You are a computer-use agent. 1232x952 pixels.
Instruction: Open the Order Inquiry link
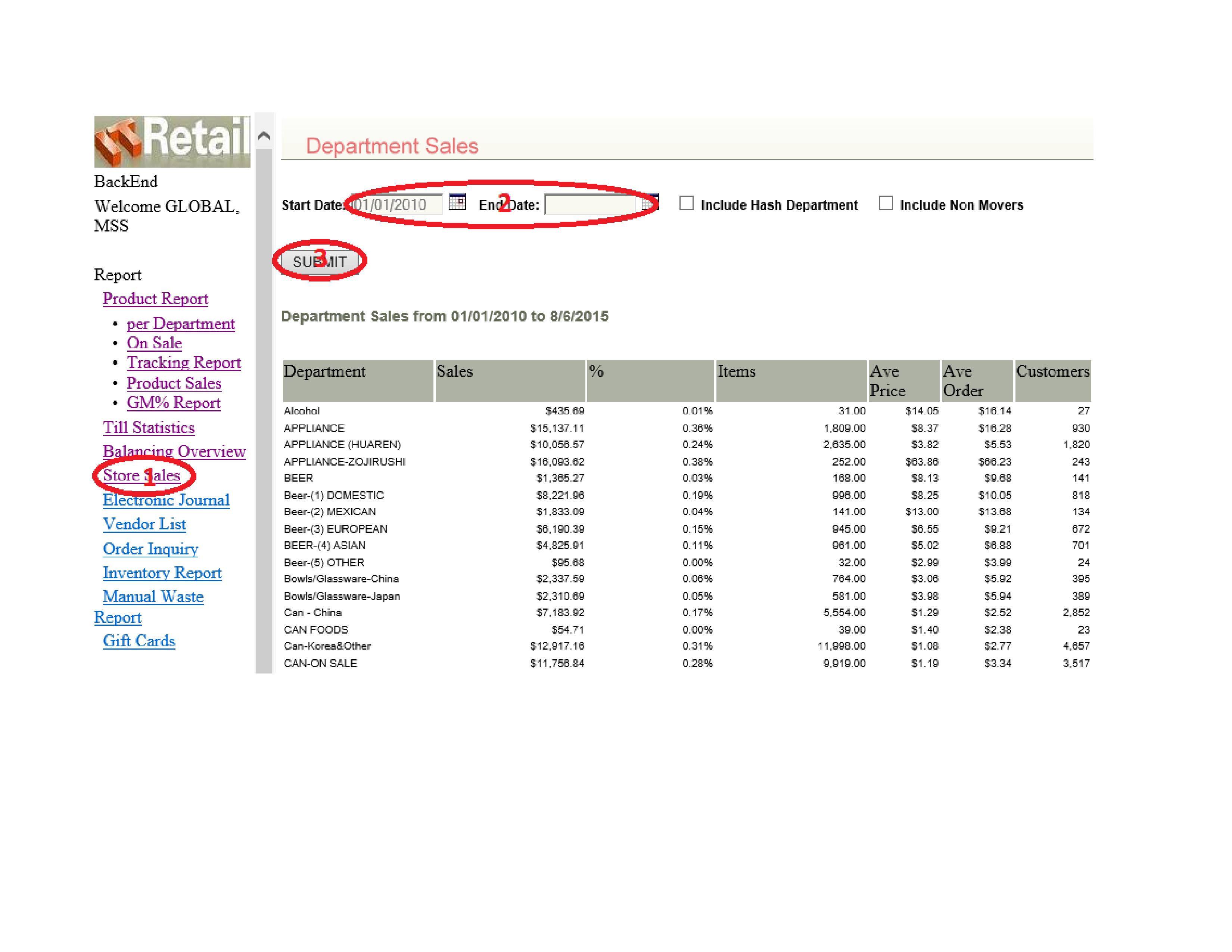(150, 549)
